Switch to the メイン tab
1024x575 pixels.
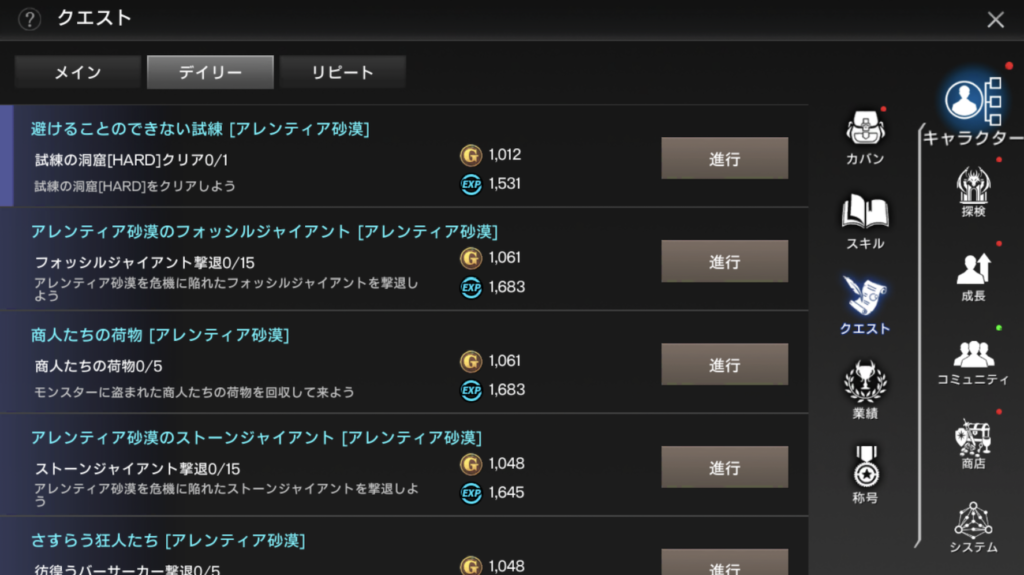pos(78,72)
